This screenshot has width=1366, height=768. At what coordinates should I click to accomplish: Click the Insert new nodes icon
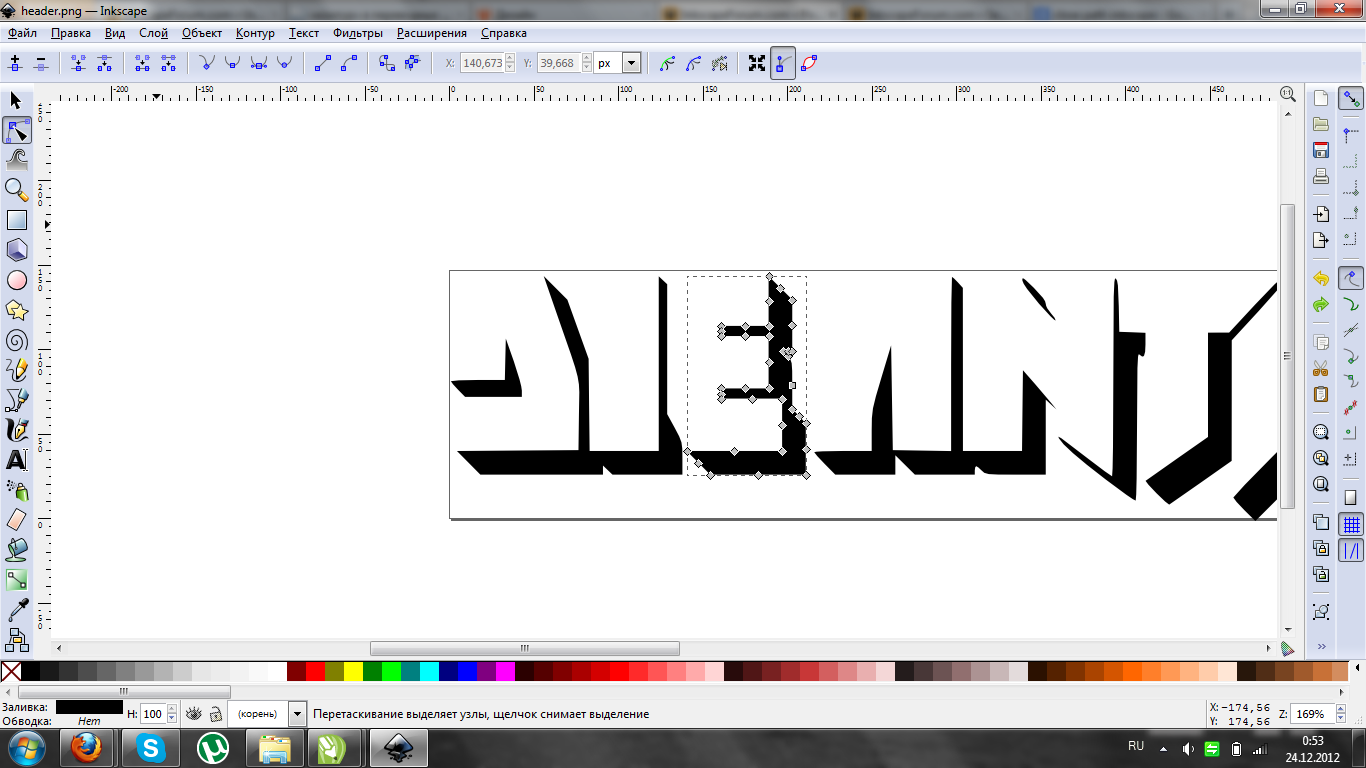click(15, 63)
